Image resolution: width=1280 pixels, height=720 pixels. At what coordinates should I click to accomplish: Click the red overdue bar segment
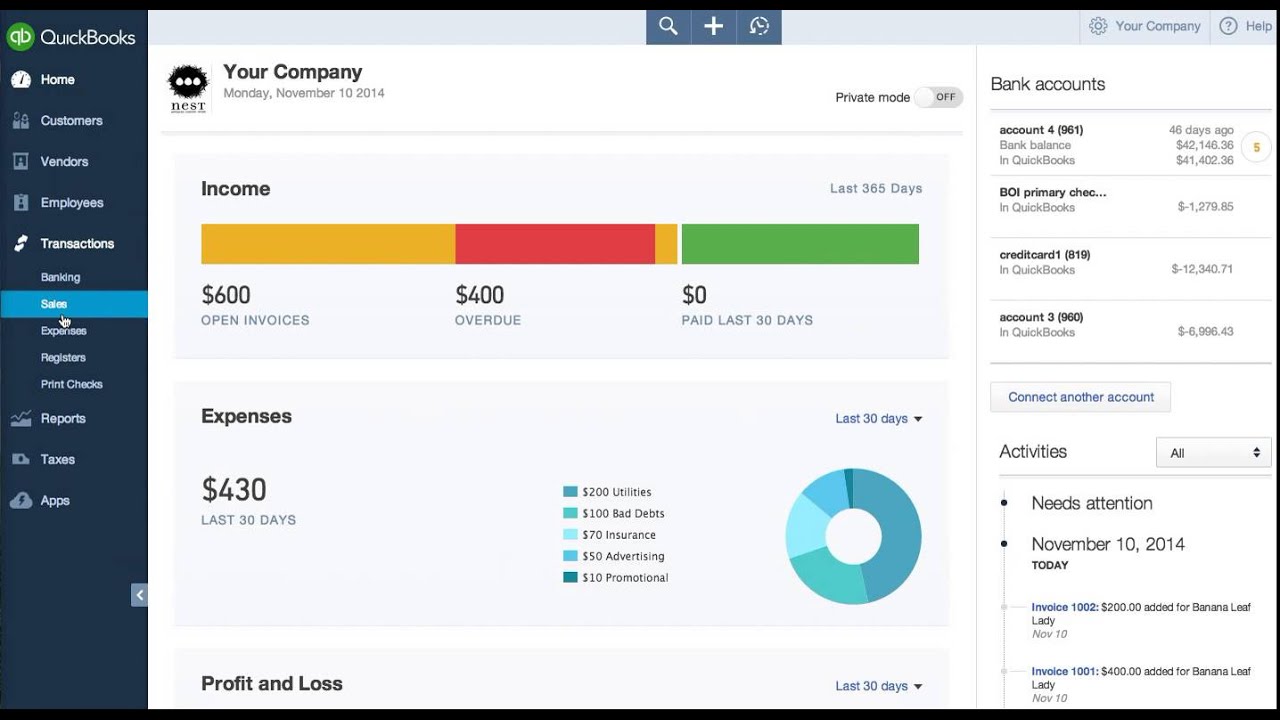pos(555,244)
